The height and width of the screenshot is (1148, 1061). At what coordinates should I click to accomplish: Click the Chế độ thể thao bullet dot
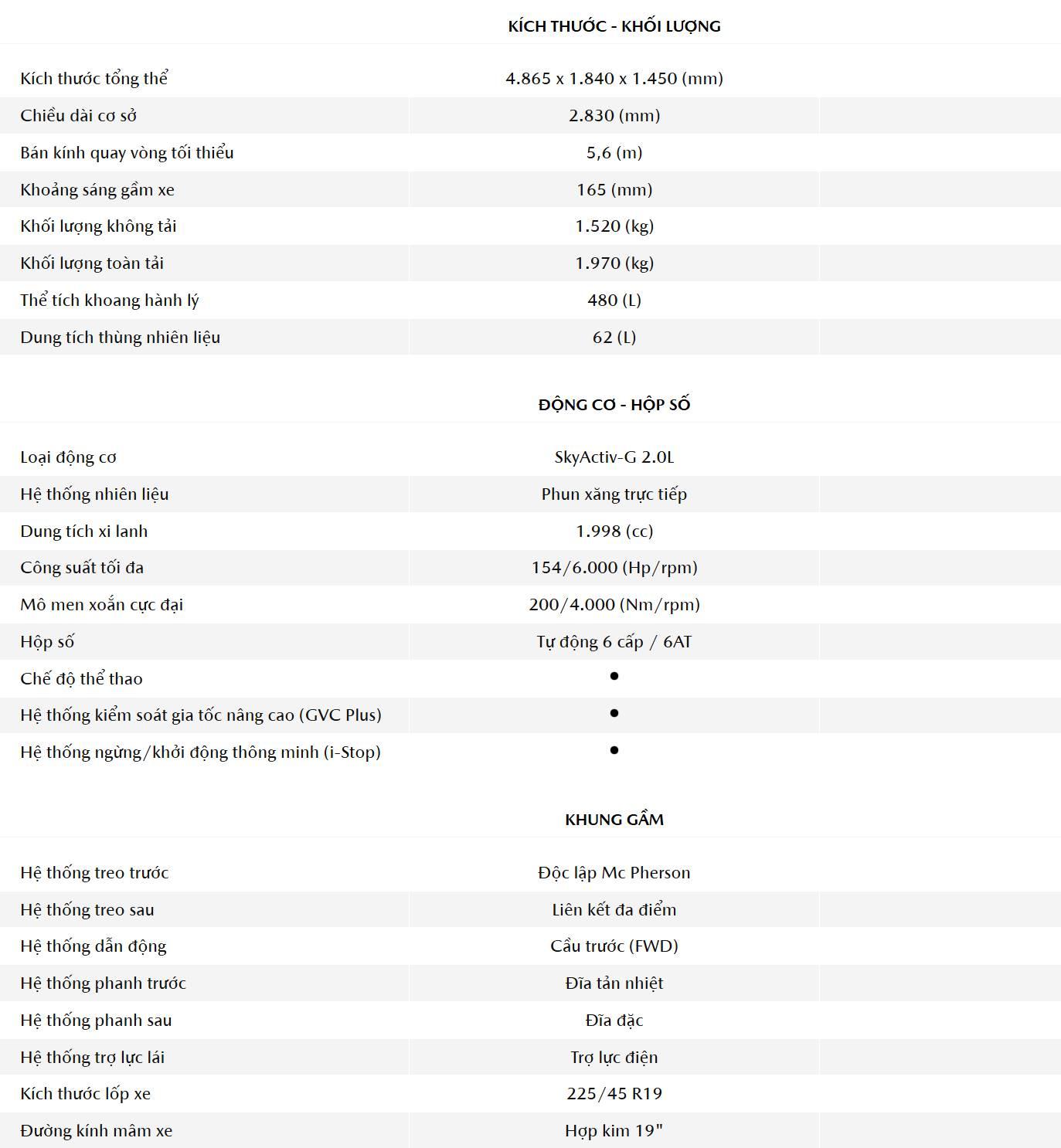coord(614,676)
